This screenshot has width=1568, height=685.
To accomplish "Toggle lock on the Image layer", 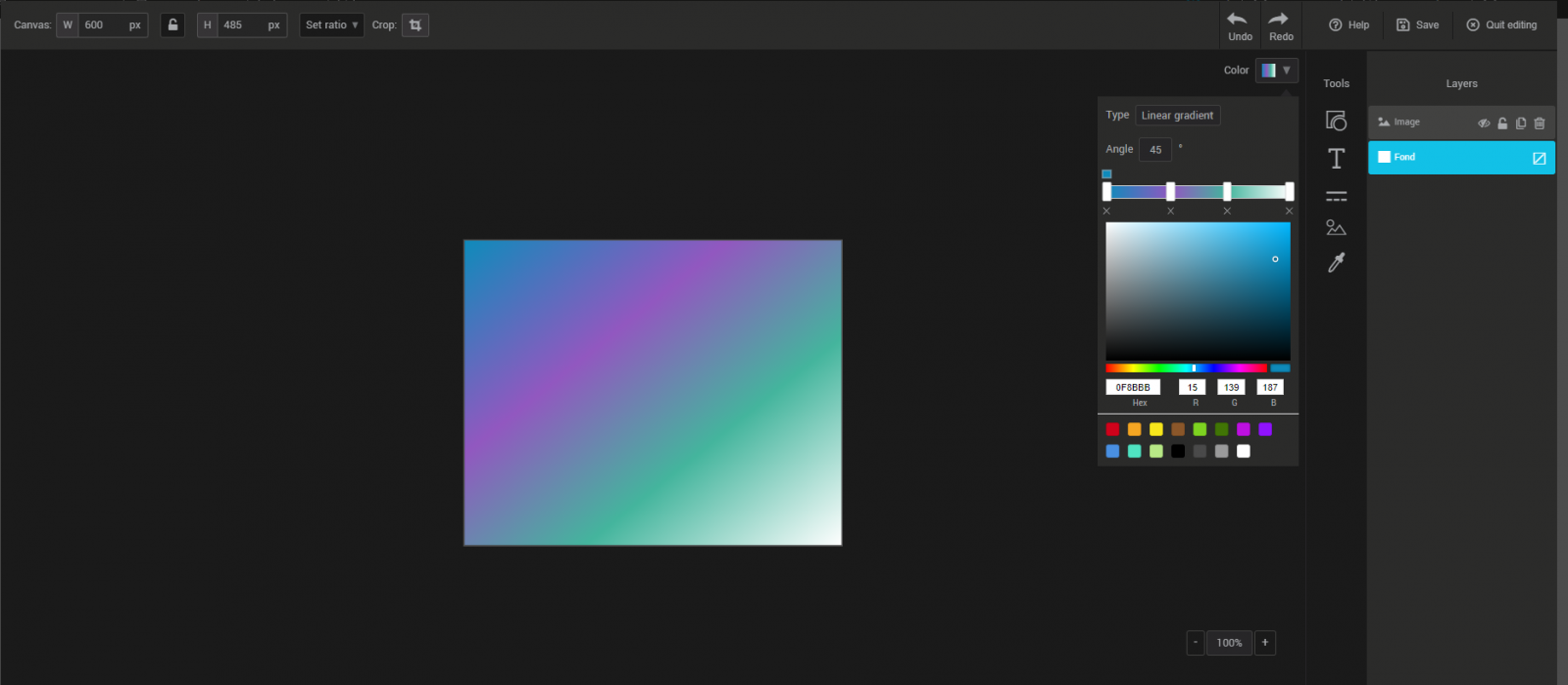I will pyautogui.click(x=1502, y=123).
